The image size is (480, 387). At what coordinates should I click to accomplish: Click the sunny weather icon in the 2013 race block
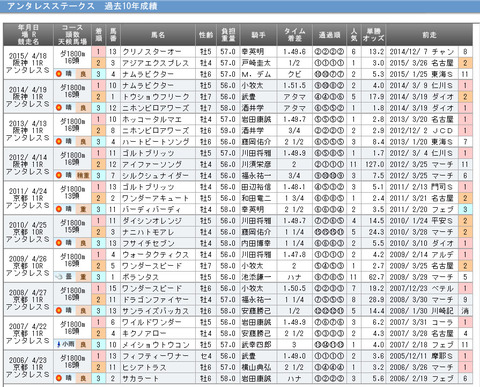pos(59,142)
